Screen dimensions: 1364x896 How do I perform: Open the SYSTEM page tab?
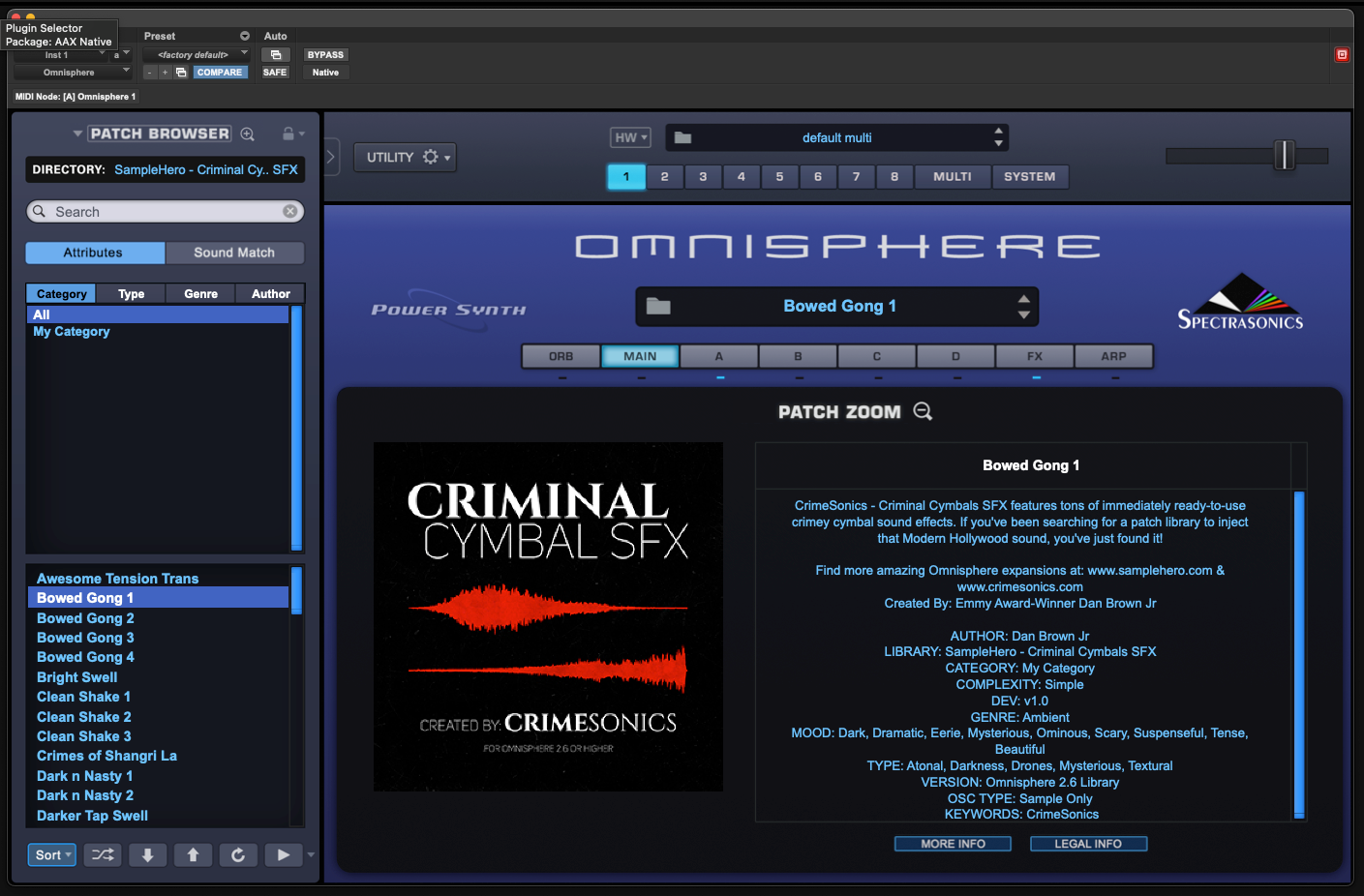click(x=1030, y=176)
